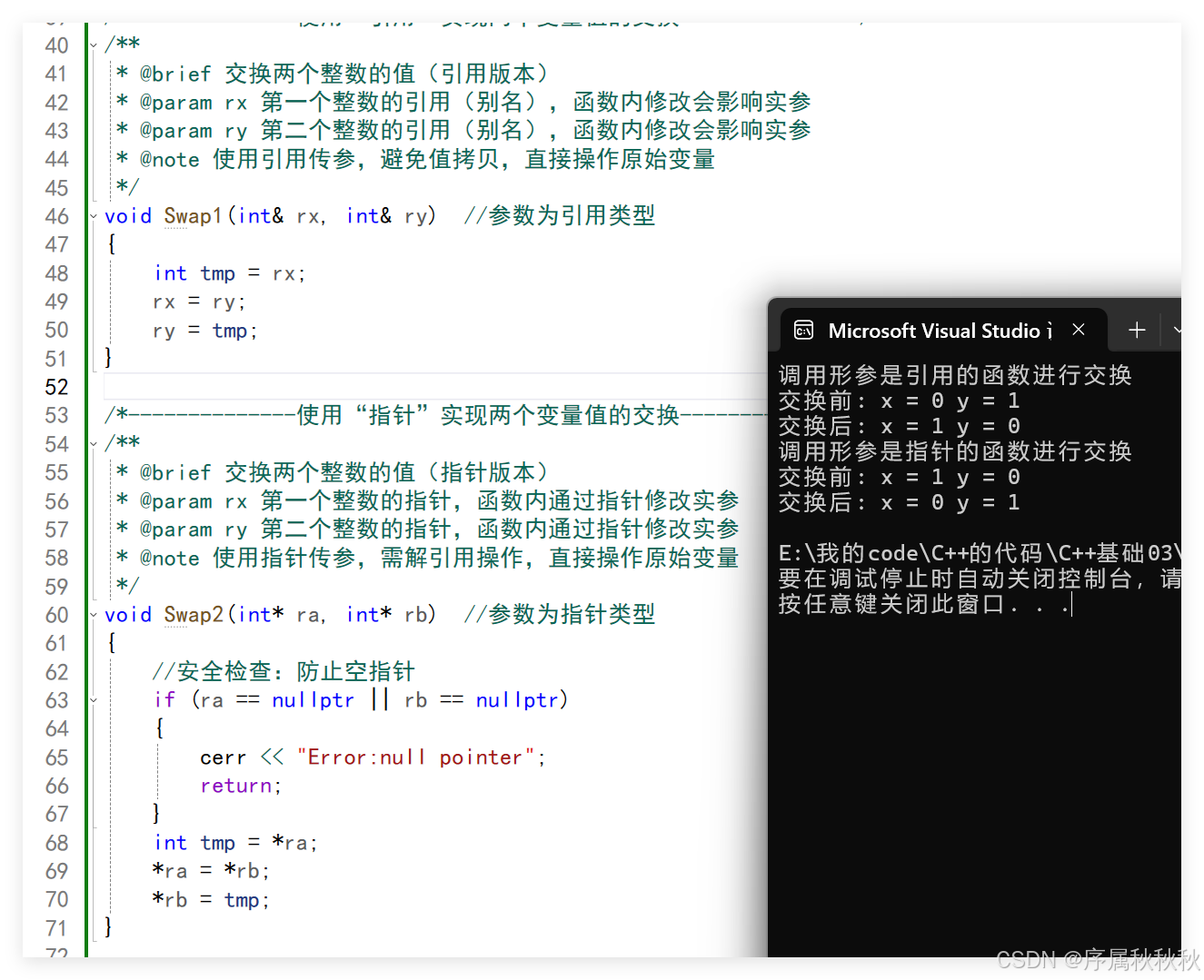
Task: Click the "@brief 交换两个整数的值（引用版本）" comment
Action: [x=344, y=74]
